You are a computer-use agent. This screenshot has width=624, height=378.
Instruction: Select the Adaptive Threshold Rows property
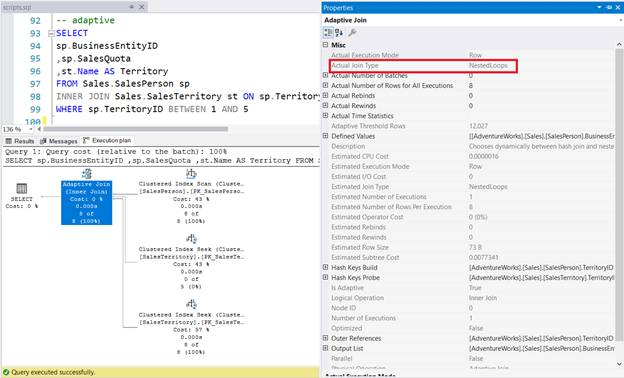[472, 126]
